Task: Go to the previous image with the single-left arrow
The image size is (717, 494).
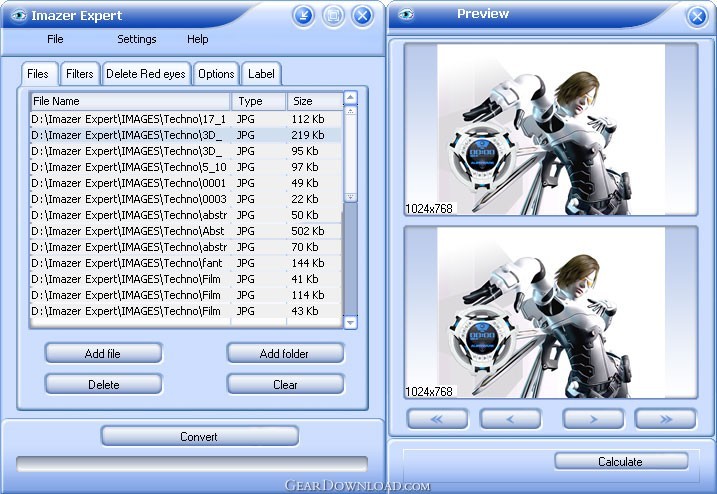Action: click(510, 419)
